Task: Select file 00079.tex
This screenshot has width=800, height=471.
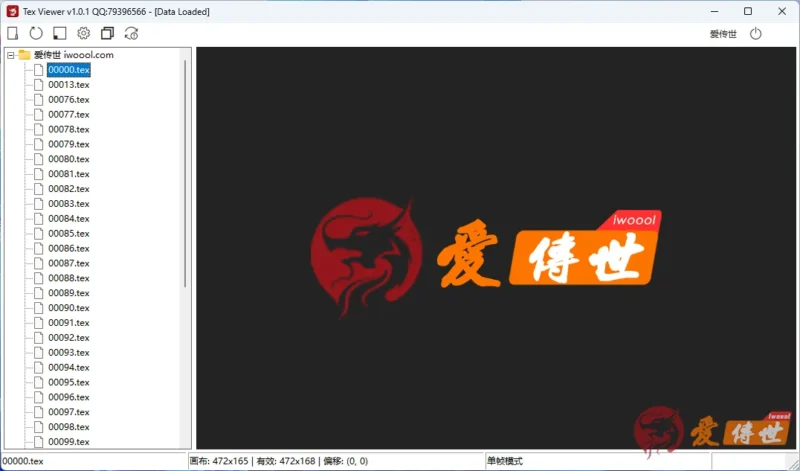Action: [69, 144]
